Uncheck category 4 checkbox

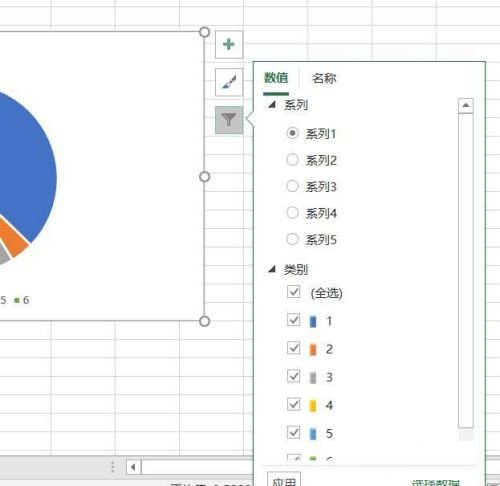[x=294, y=404]
